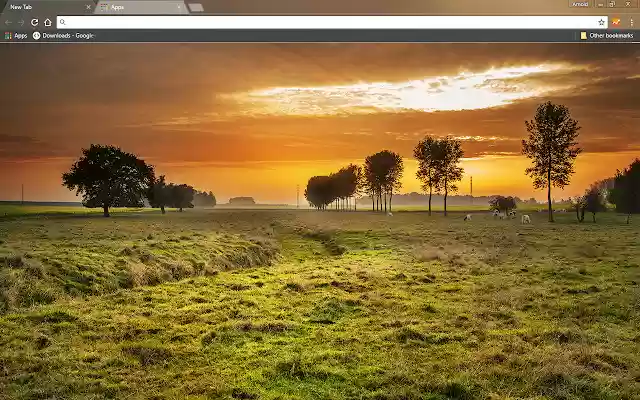The width and height of the screenshot is (640, 400).
Task: Go back with the back arrow
Action: (9, 22)
